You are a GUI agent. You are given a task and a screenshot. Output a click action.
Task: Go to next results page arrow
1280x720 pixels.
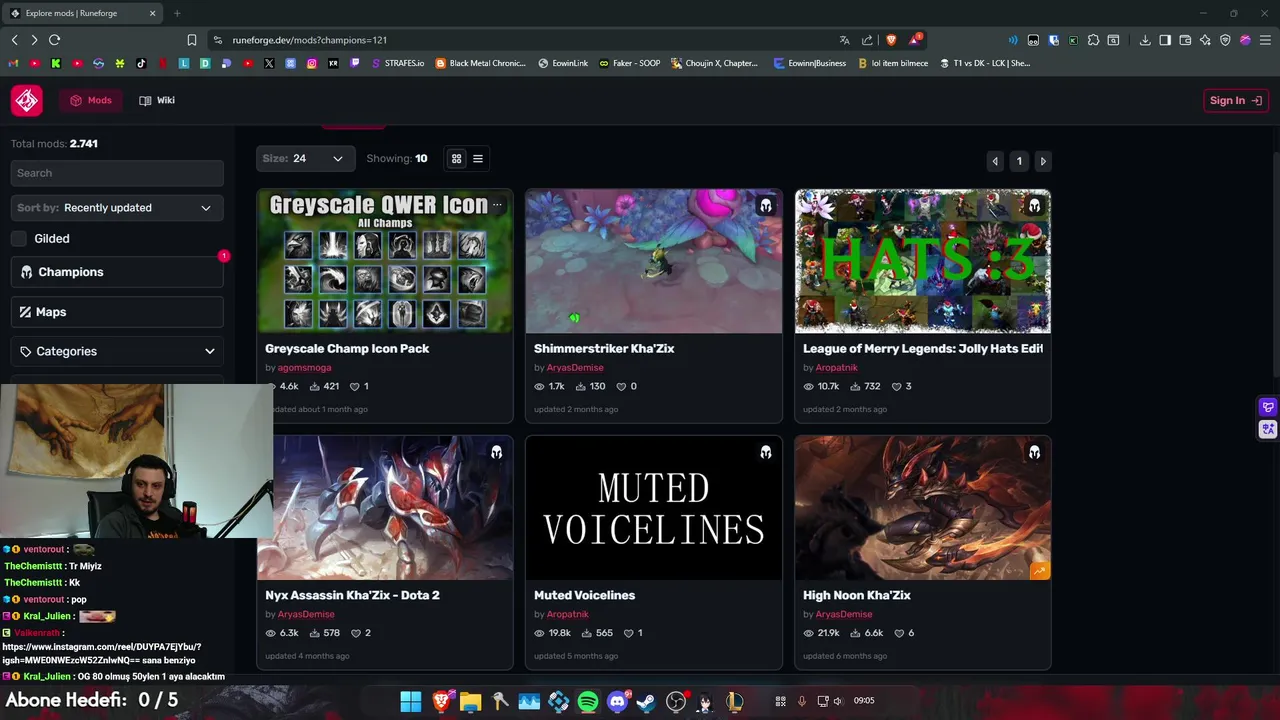pyautogui.click(x=1043, y=161)
